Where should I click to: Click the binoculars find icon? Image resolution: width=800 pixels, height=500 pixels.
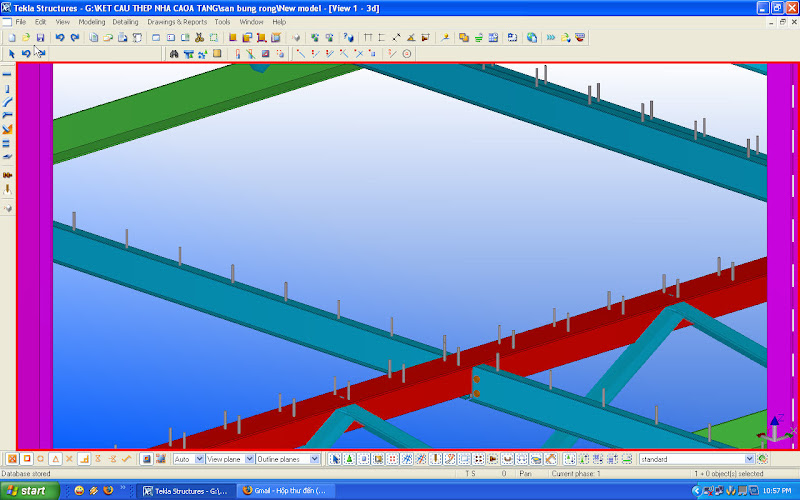(173, 54)
